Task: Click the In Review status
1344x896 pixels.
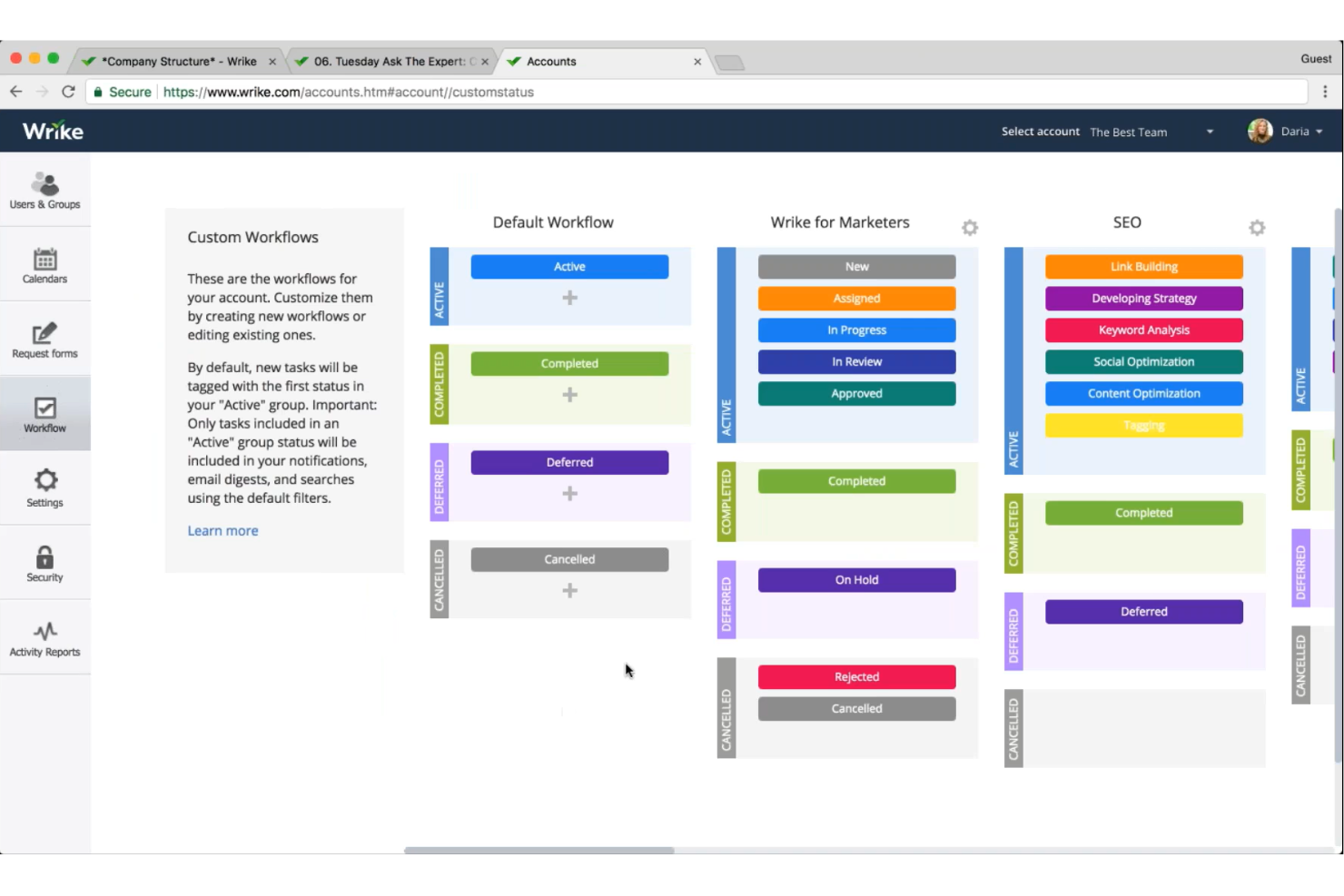Action: [856, 362]
